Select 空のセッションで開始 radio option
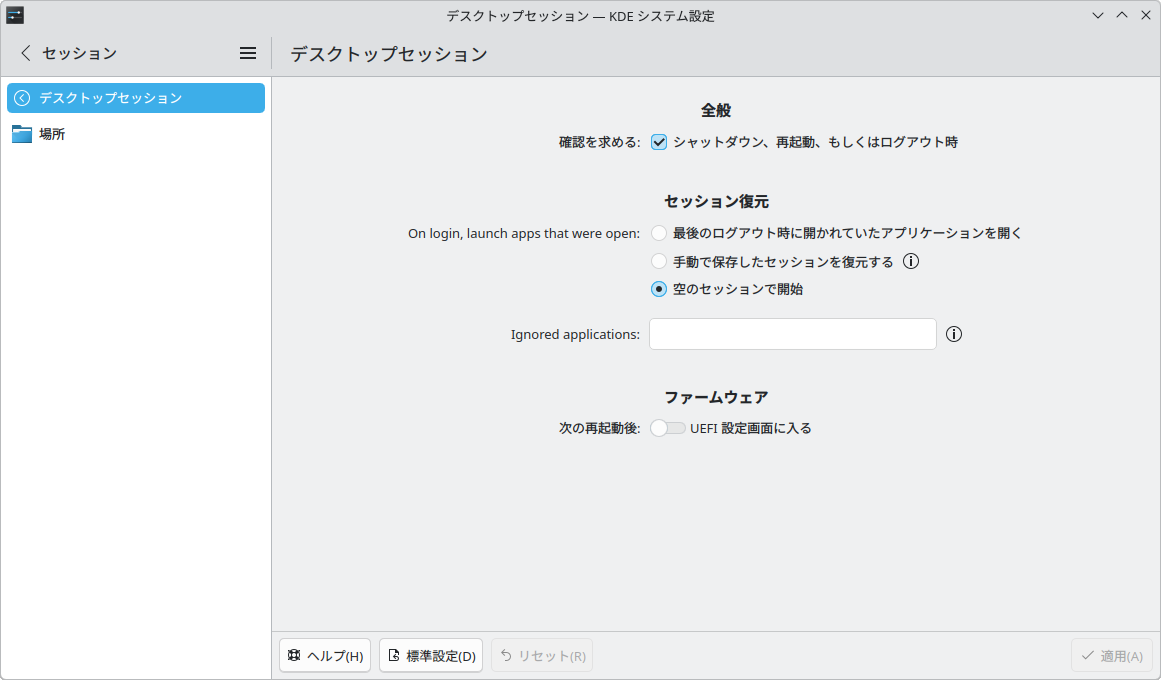The width and height of the screenshot is (1161, 680). click(659, 290)
